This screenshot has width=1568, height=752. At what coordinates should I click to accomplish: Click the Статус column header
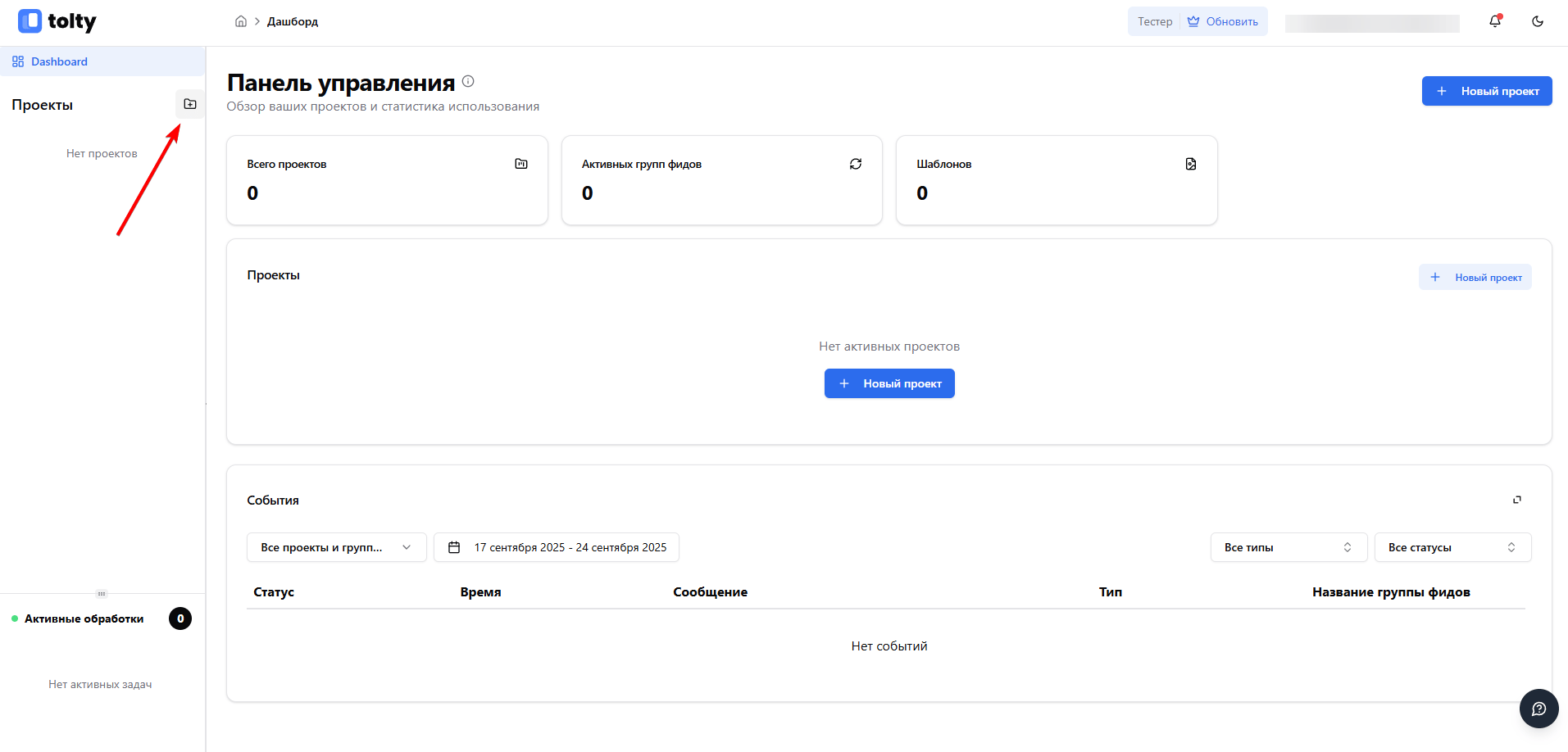click(274, 591)
